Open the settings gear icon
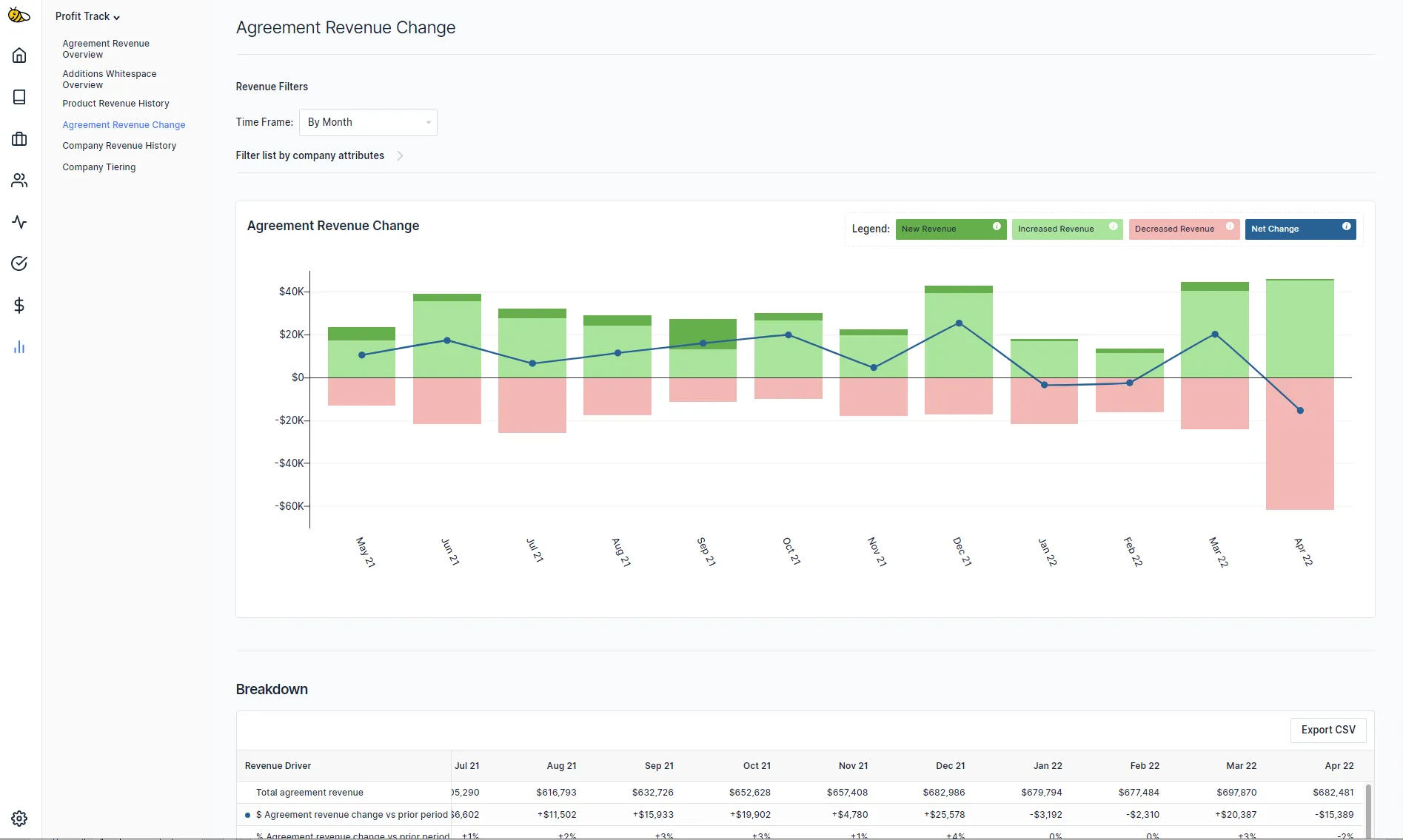Screen dimensions: 1403x840 (x=19, y=819)
